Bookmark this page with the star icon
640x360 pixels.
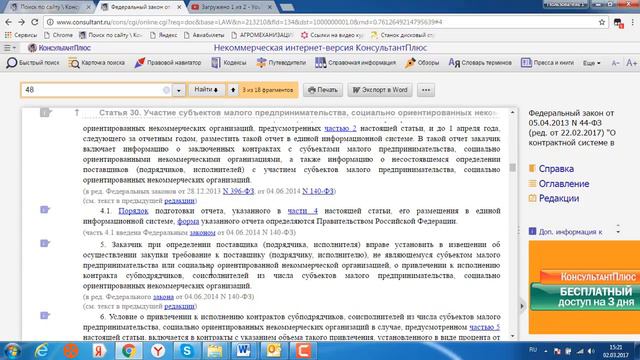pos(602,22)
